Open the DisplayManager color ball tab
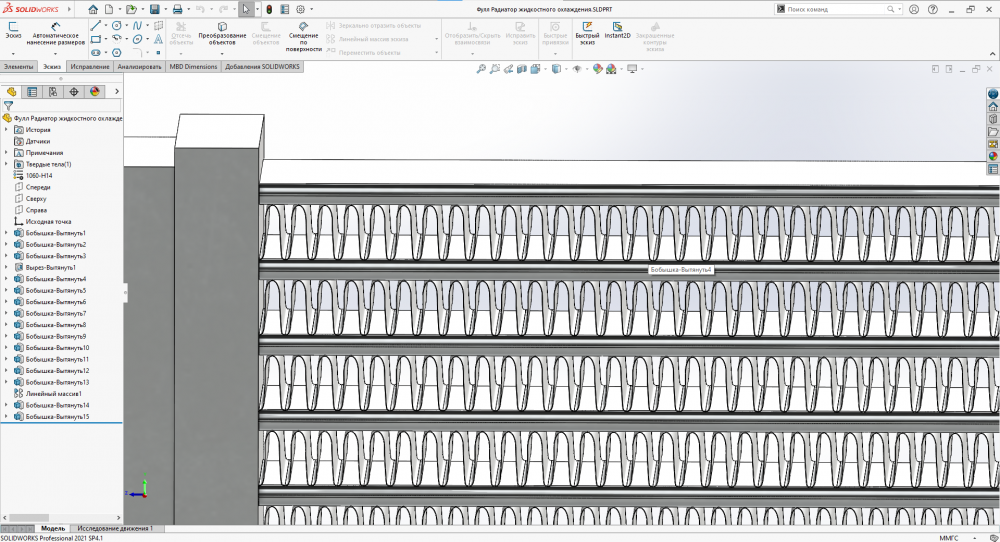Viewport: 1000px width, 542px height. [x=95, y=91]
